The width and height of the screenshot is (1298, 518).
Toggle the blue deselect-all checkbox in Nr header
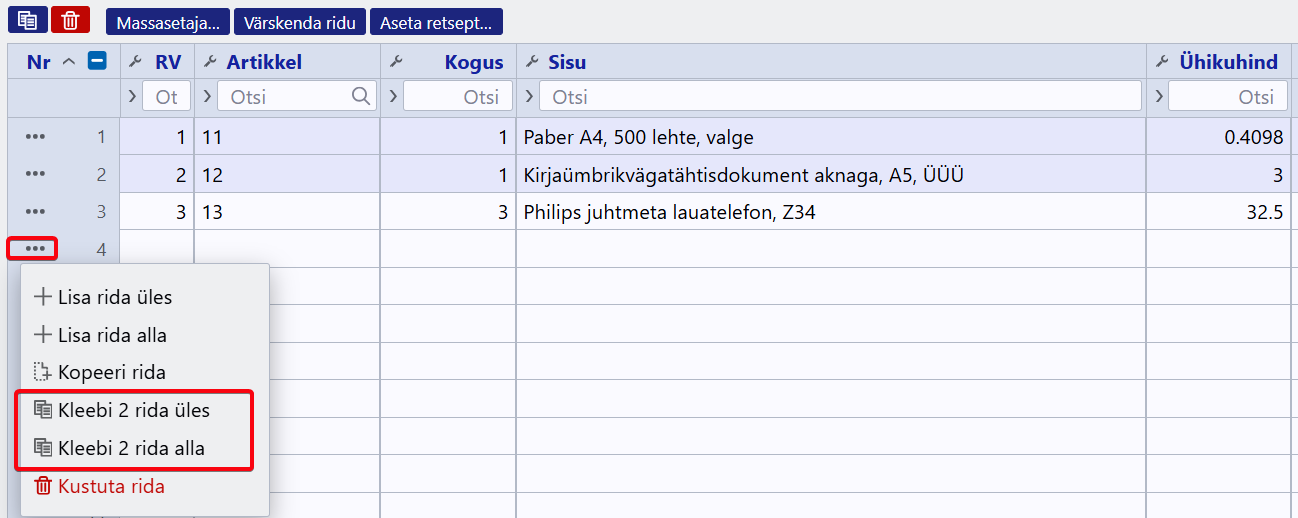(x=97, y=62)
